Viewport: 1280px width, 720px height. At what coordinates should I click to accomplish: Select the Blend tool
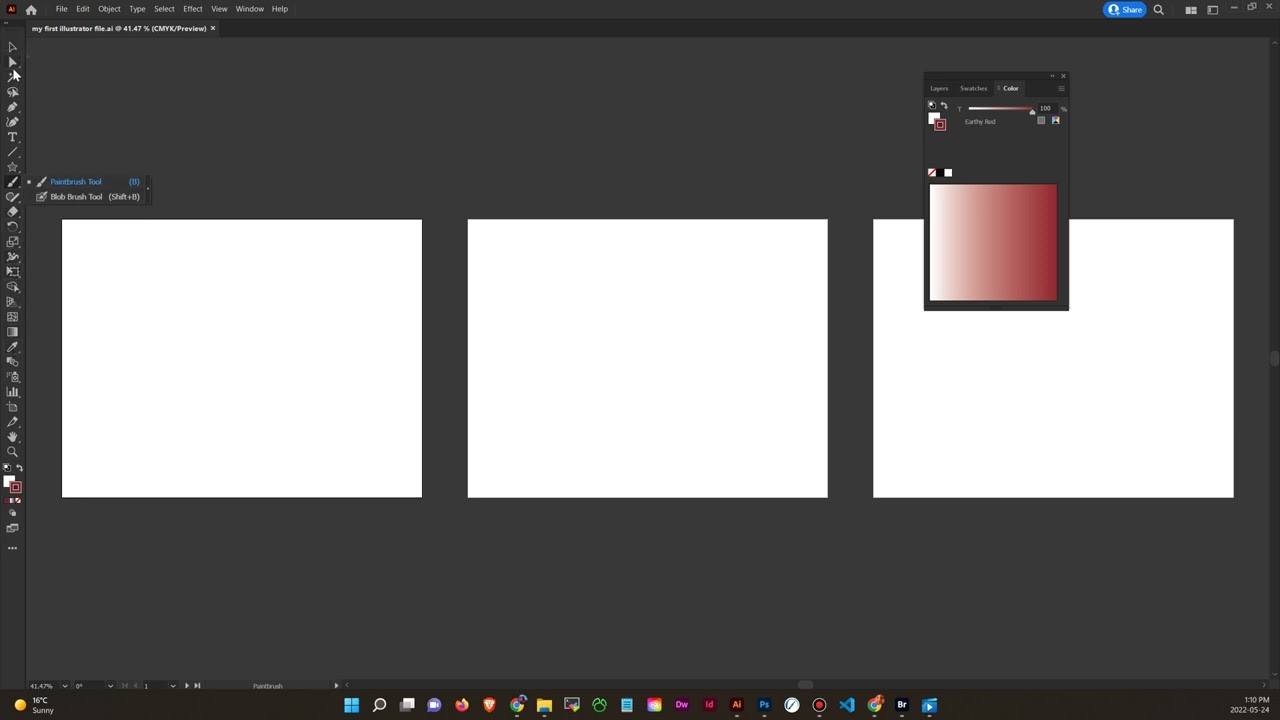click(12, 362)
